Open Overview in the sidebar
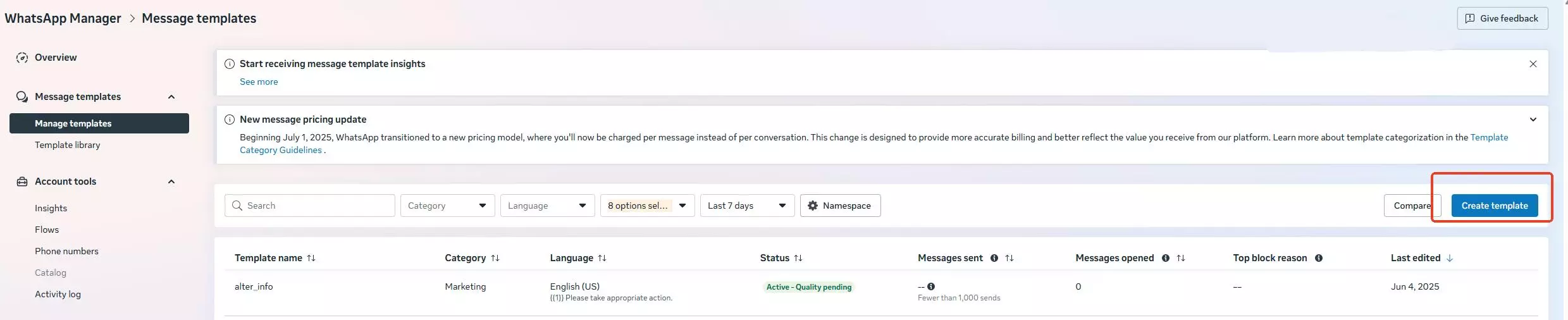This screenshot has height=320, width=1568. point(56,58)
